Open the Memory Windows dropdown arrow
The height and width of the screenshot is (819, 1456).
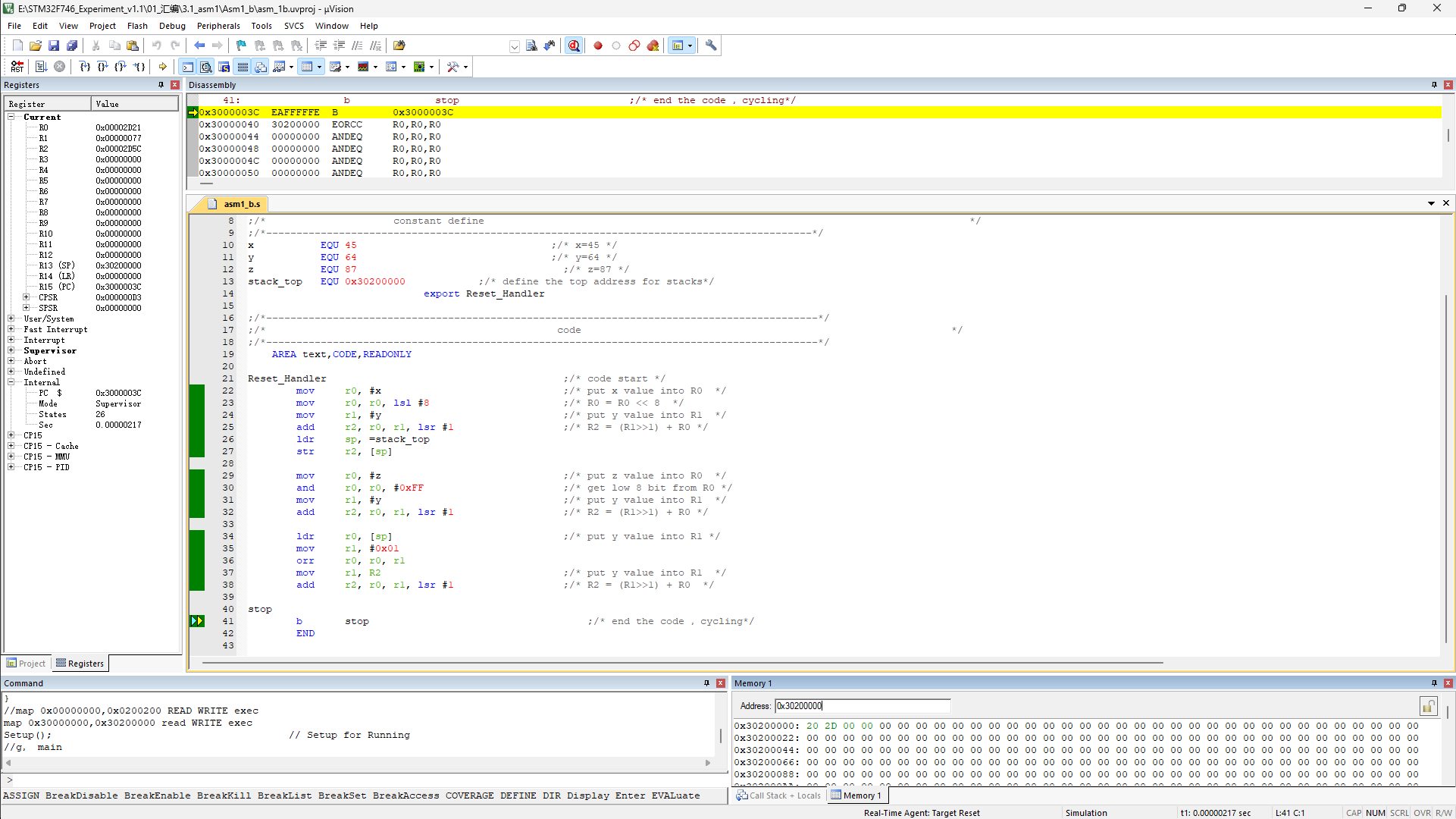point(319,67)
